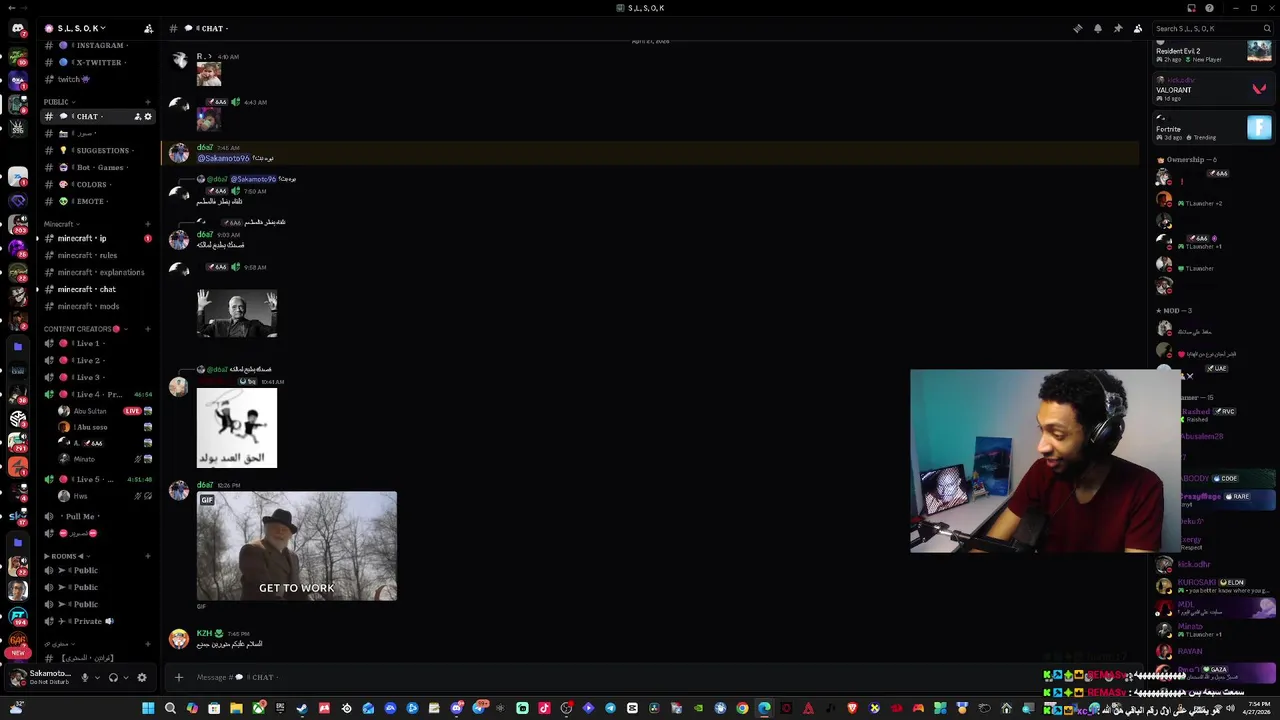Open headphone output options arrow

(126, 677)
